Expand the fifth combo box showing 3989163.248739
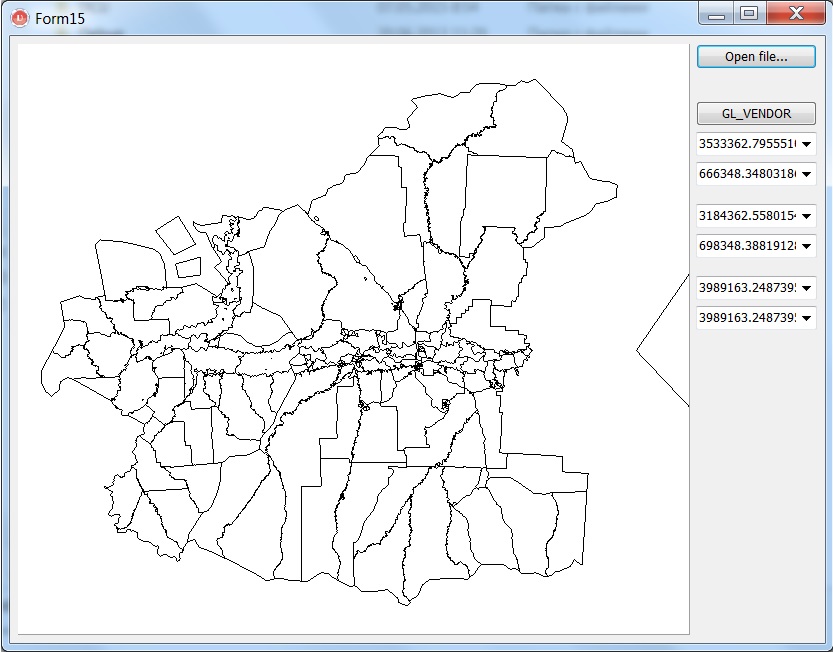The height and width of the screenshot is (652, 833). pos(806,289)
